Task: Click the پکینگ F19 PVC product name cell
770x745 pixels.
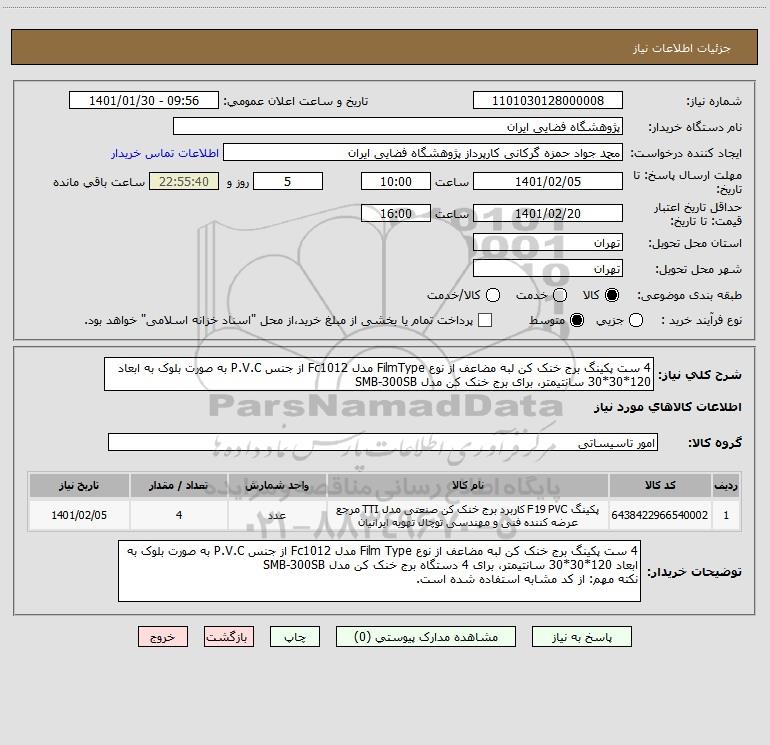Action: point(468,515)
